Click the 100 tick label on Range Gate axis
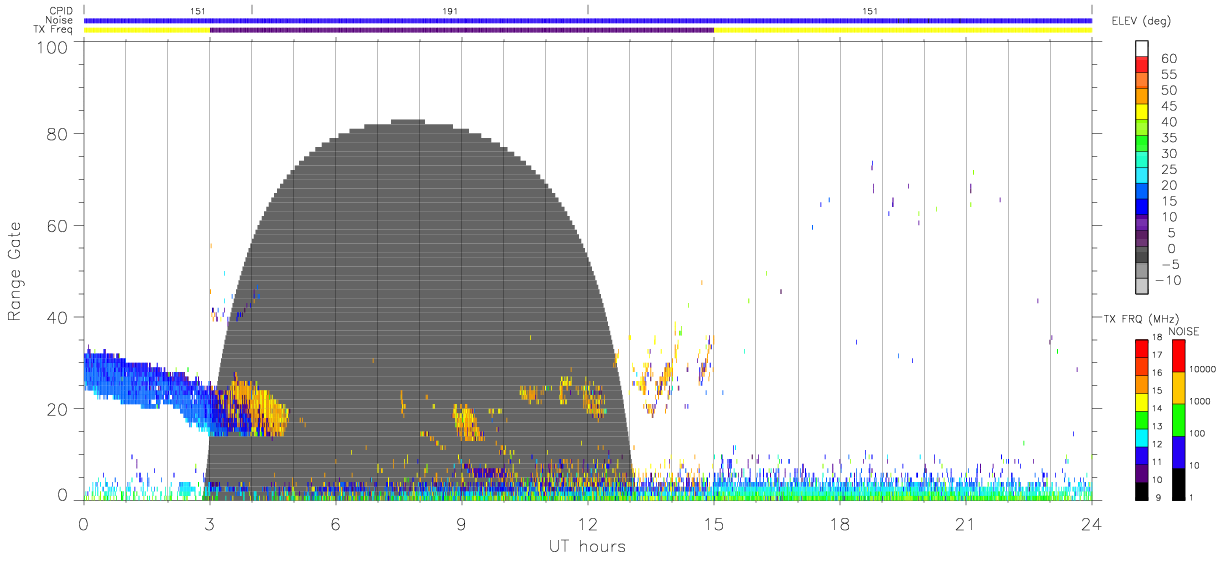This screenshot has height=567, width=1228. pyautogui.click(x=50, y=47)
